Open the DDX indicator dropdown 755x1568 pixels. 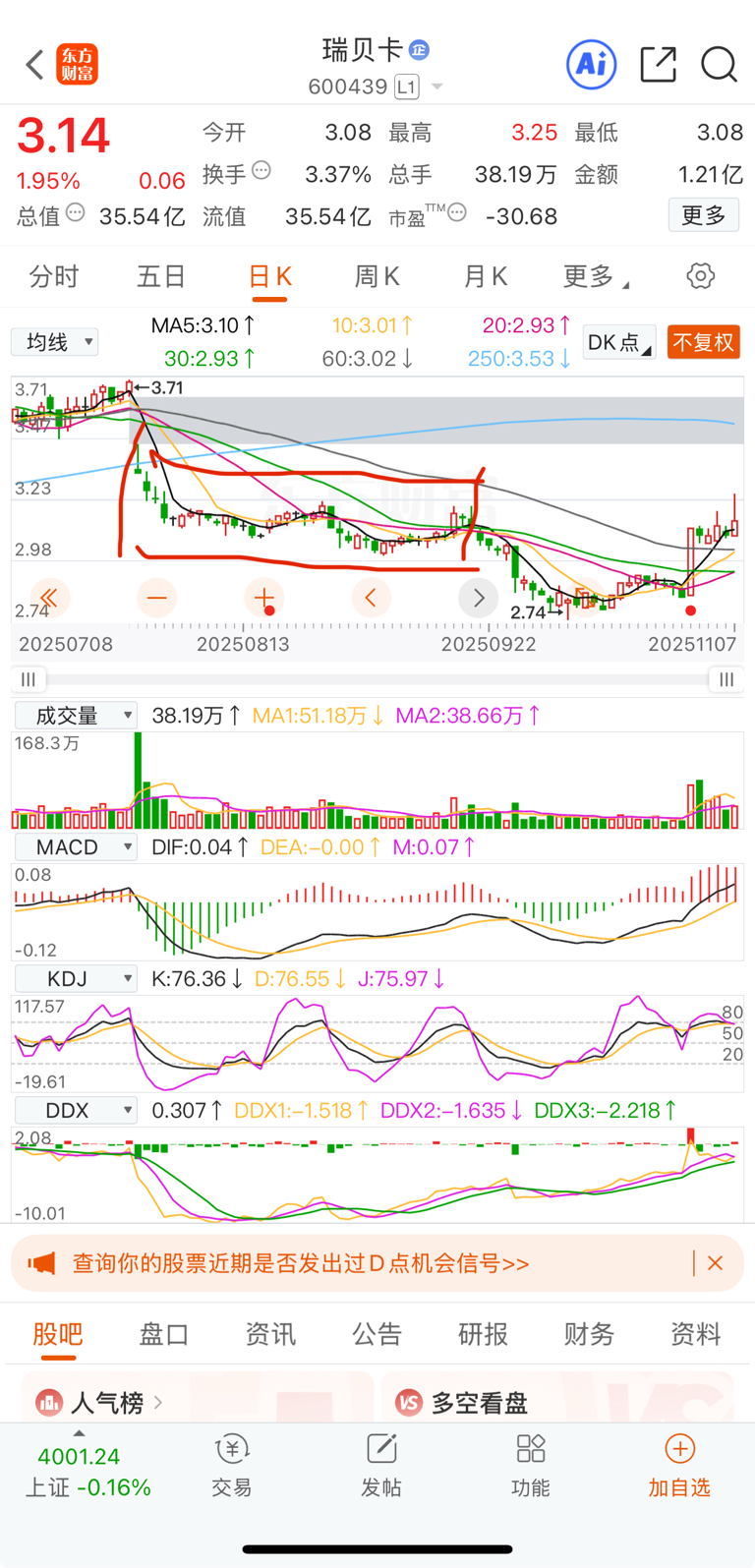pos(77,1111)
